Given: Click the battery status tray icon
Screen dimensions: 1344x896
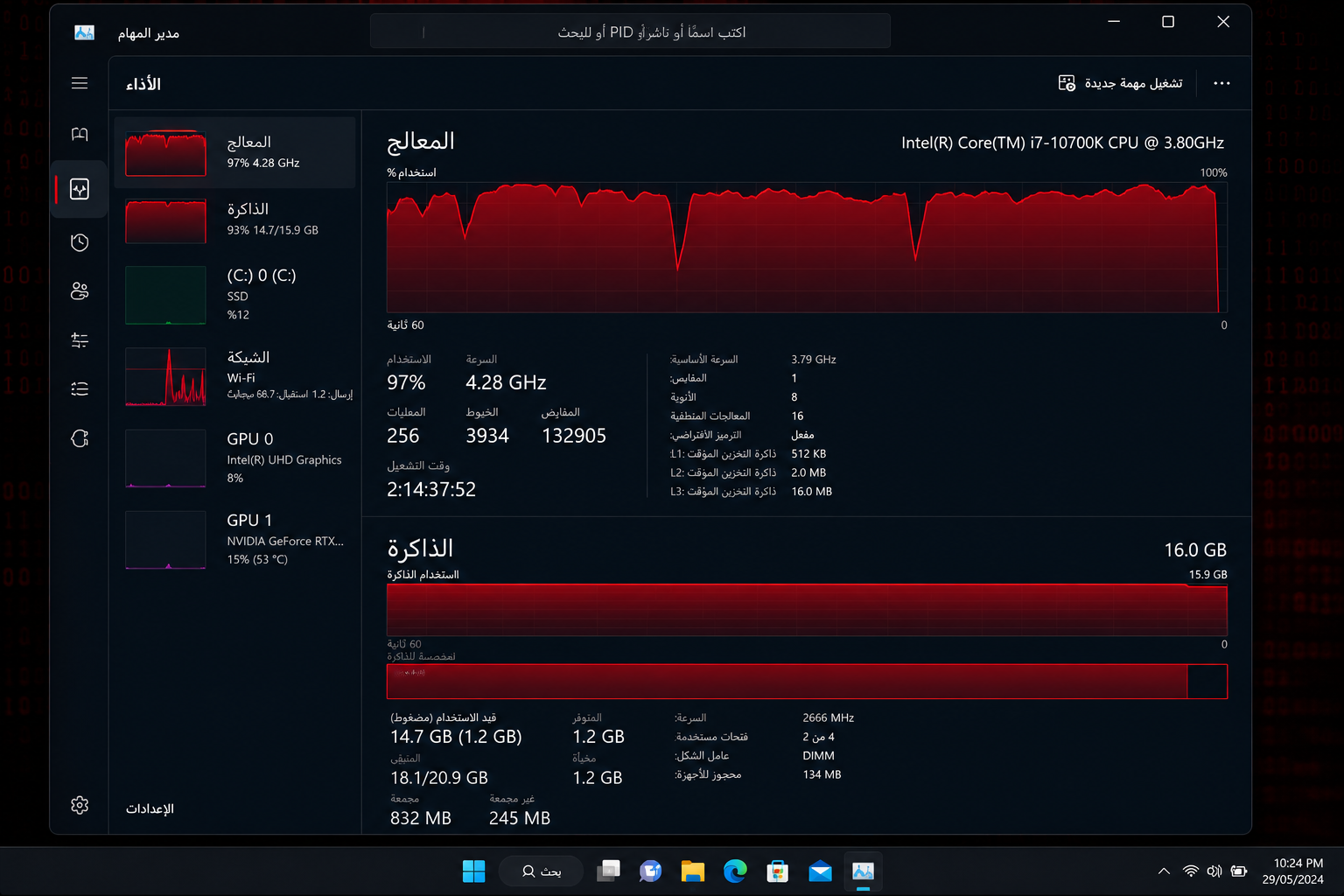Looking at the screenshot, I should coord(1239,871).
